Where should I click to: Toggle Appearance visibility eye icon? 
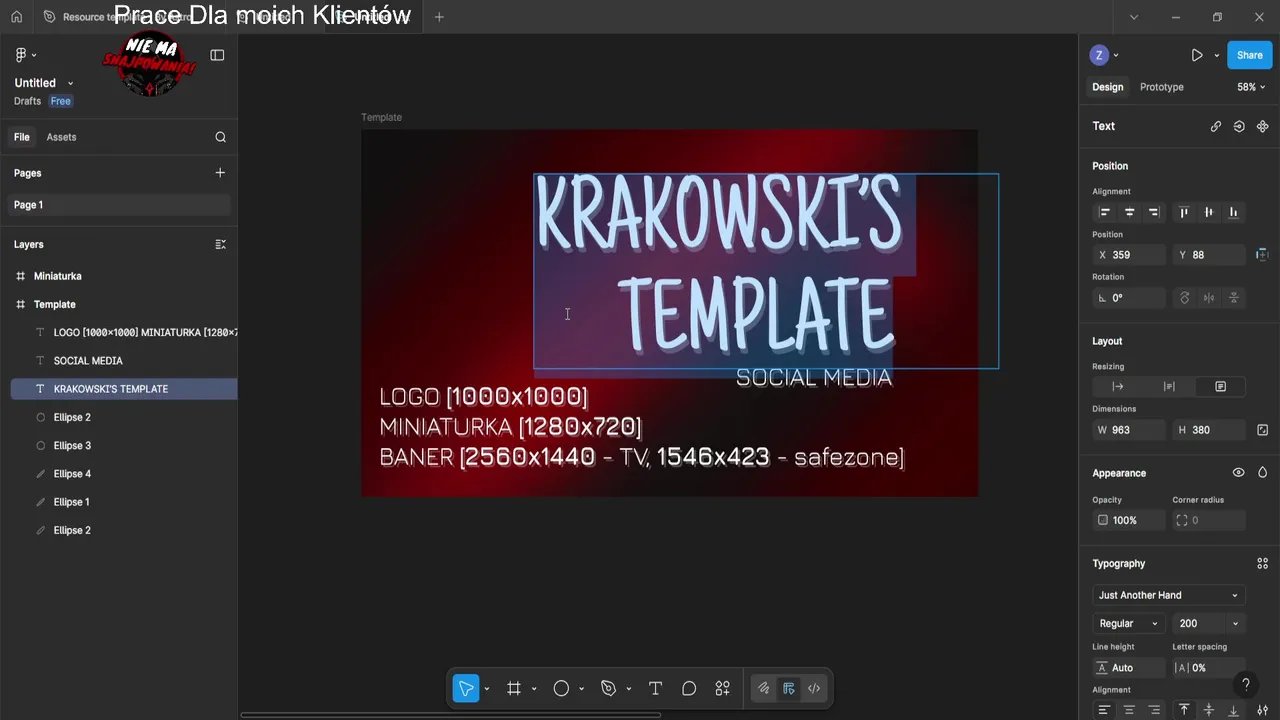pyautogui.click(x=1238, y=473)
